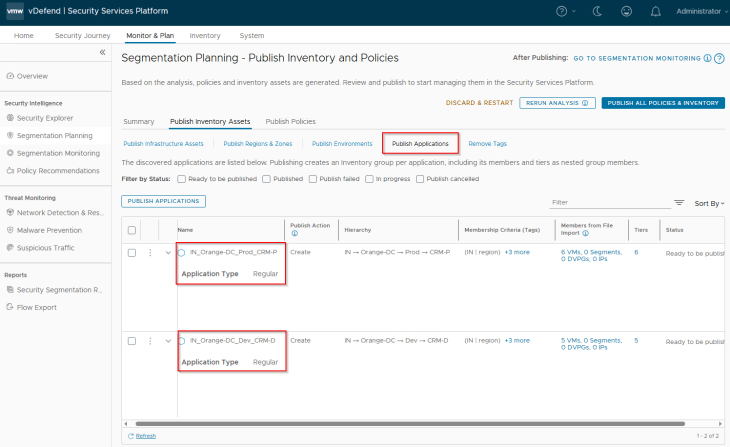Open row actions menu for IN_Orange-DC_Prod_CRM-P
Image resolution: width=730 pixels, height=447 pixels.
pyautogui.click(x=150, y=252)
